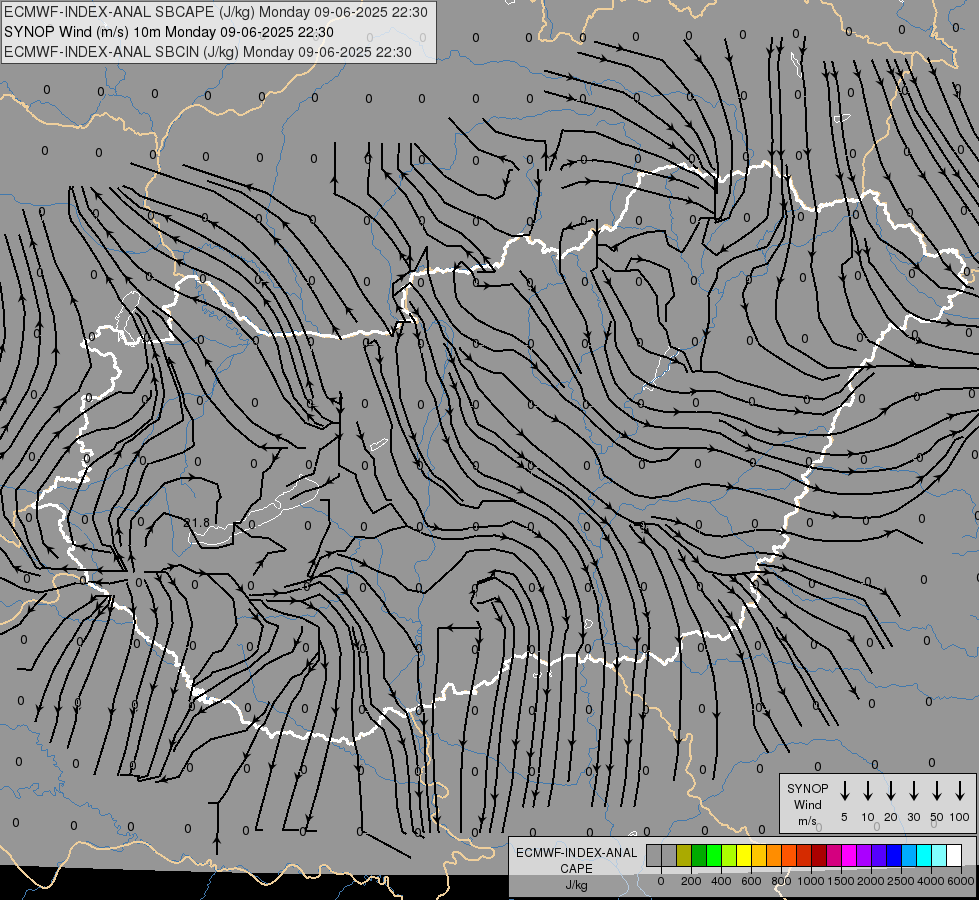
Task: Select the first gray CAPE legend swatch
Action: coord(654,855)
